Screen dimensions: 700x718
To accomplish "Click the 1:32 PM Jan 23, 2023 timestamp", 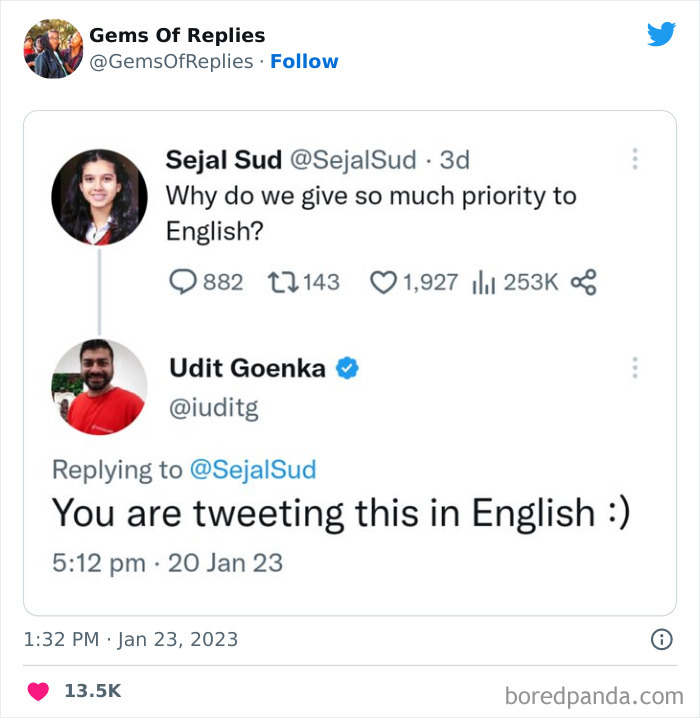I will coord(130,639).
